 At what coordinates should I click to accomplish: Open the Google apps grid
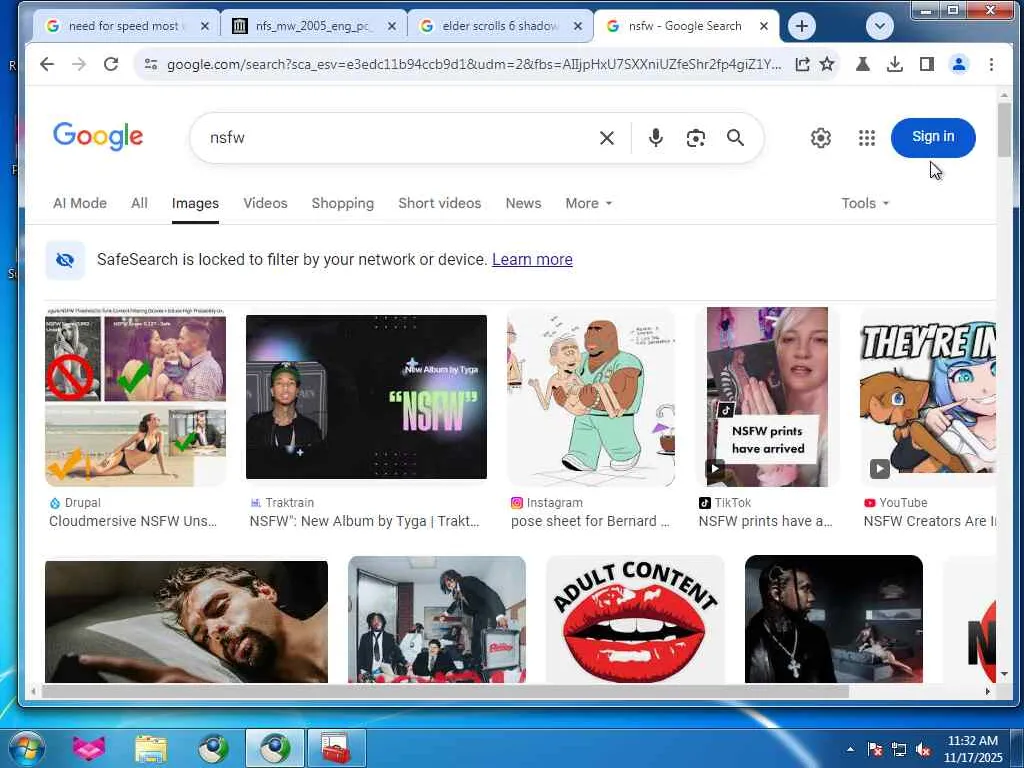click(x=867, y=138)
